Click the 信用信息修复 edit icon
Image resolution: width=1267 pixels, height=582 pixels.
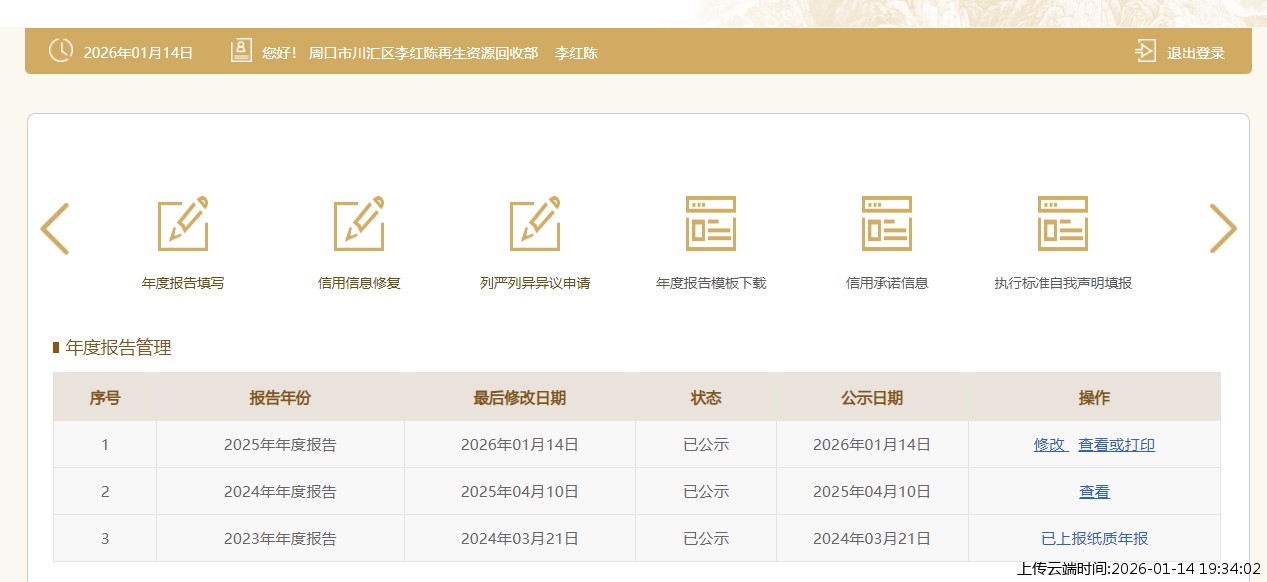[359, 224]
